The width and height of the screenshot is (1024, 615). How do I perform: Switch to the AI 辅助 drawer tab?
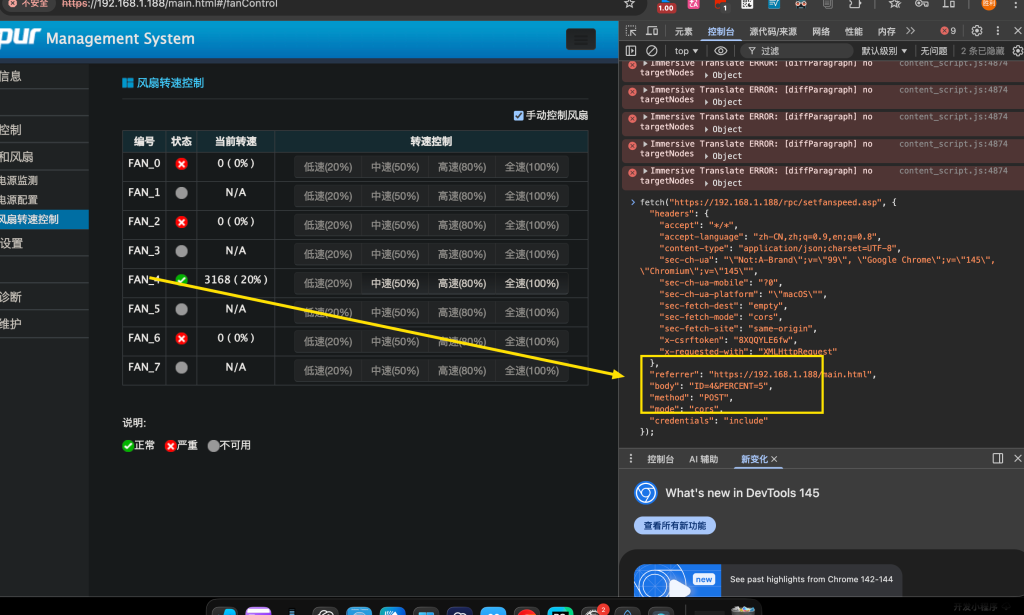(703, 459)
